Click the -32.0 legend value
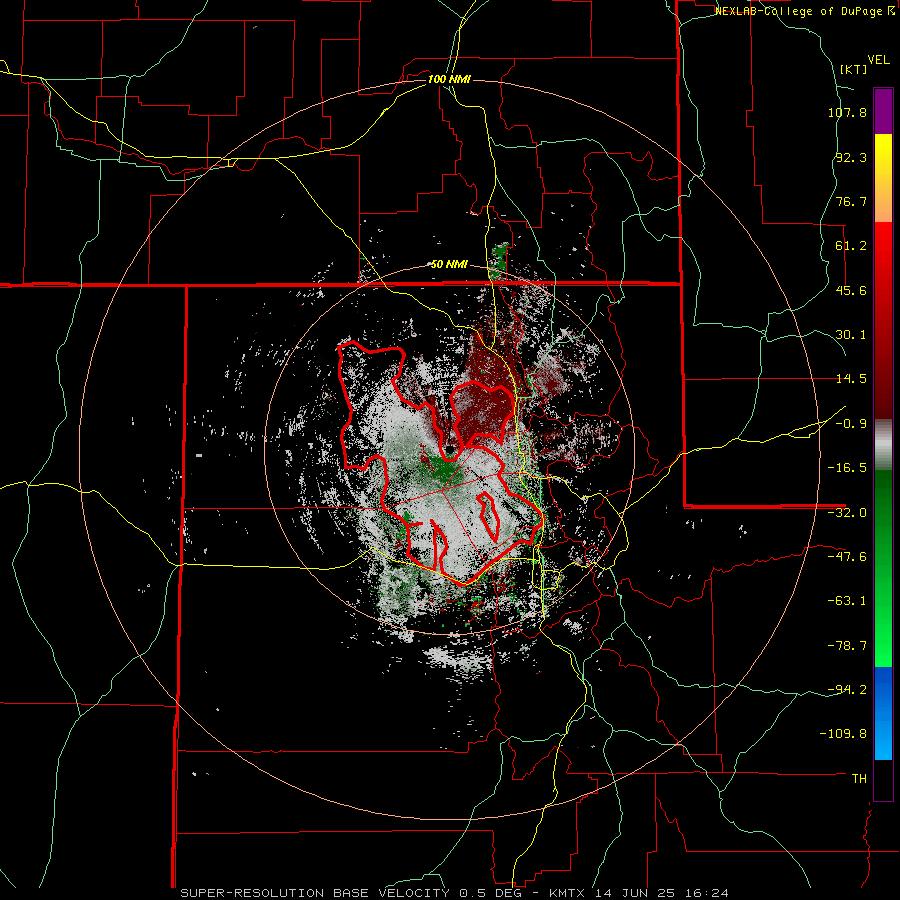 tap(847, 513)
